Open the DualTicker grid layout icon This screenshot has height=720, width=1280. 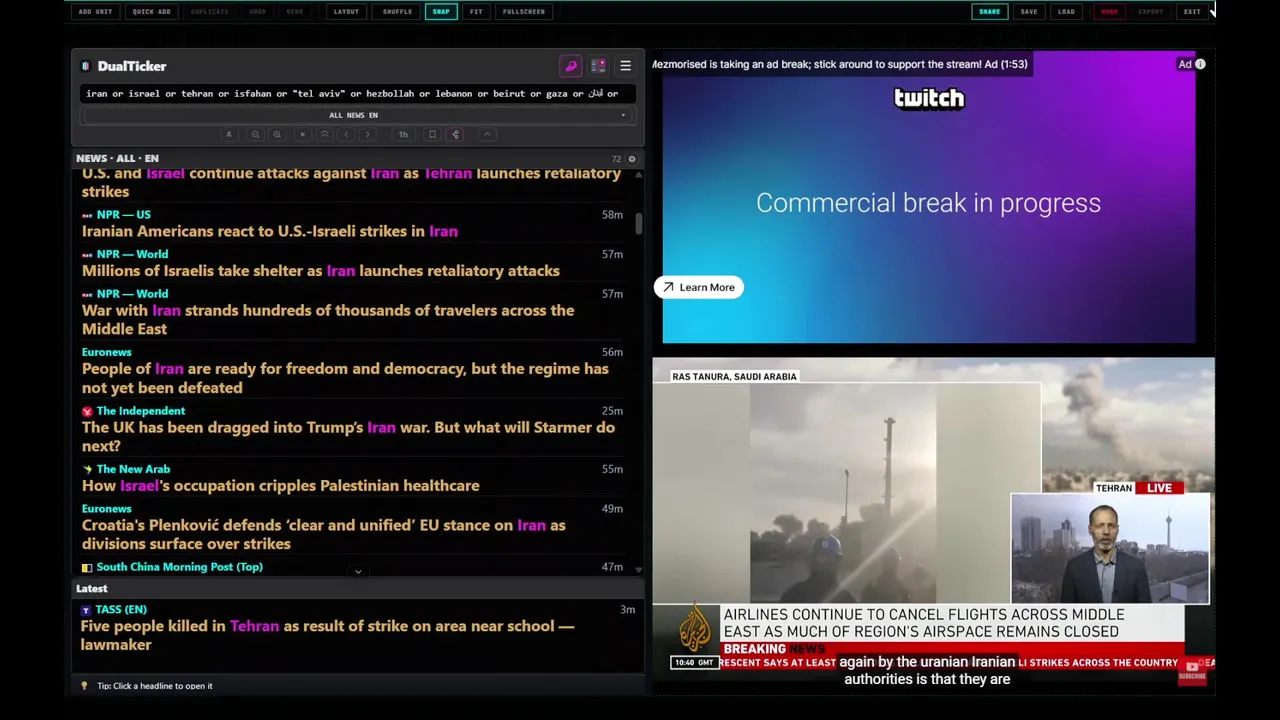coord(598,66)
